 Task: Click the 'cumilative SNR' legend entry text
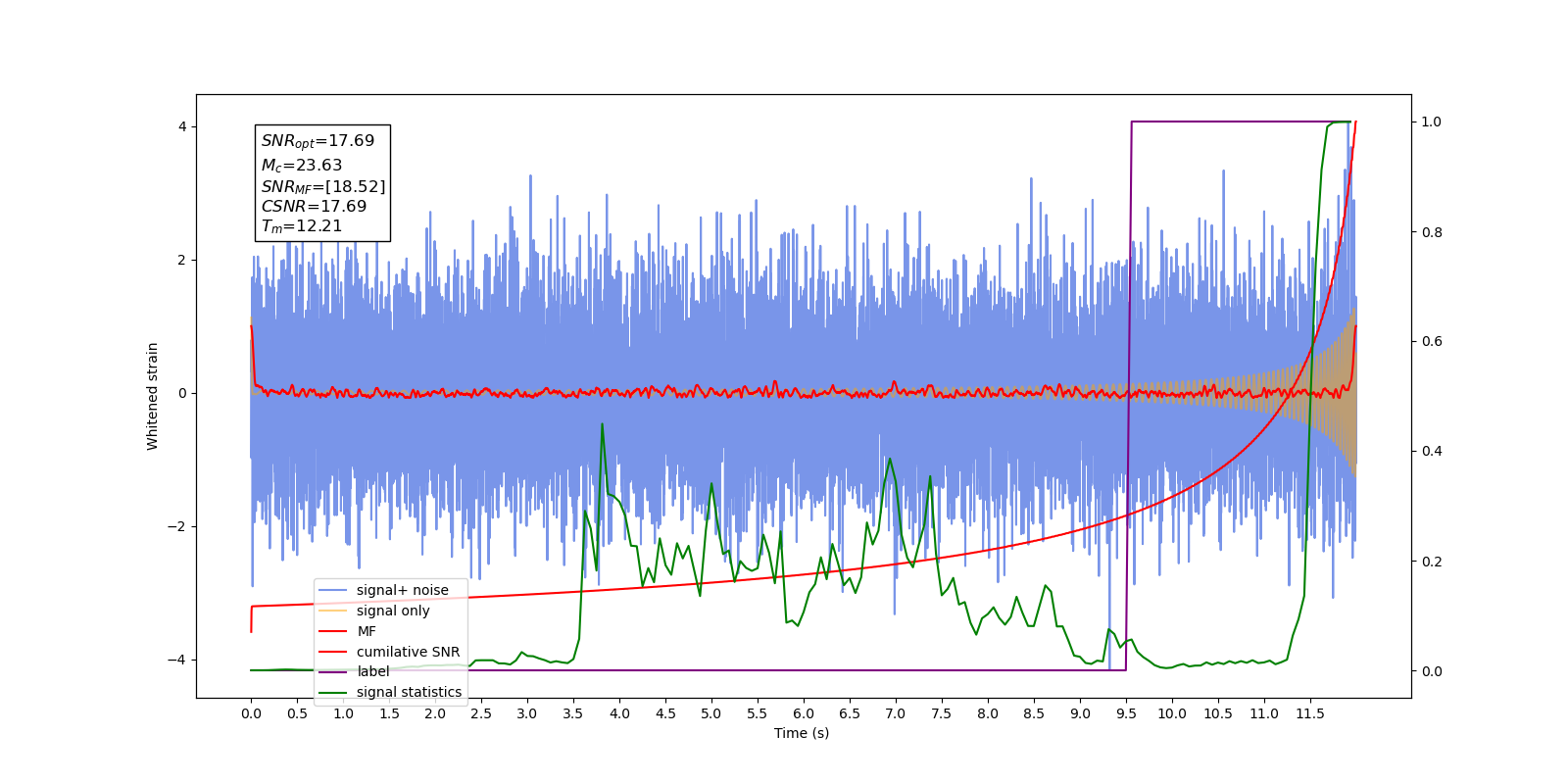pos(408,652)
